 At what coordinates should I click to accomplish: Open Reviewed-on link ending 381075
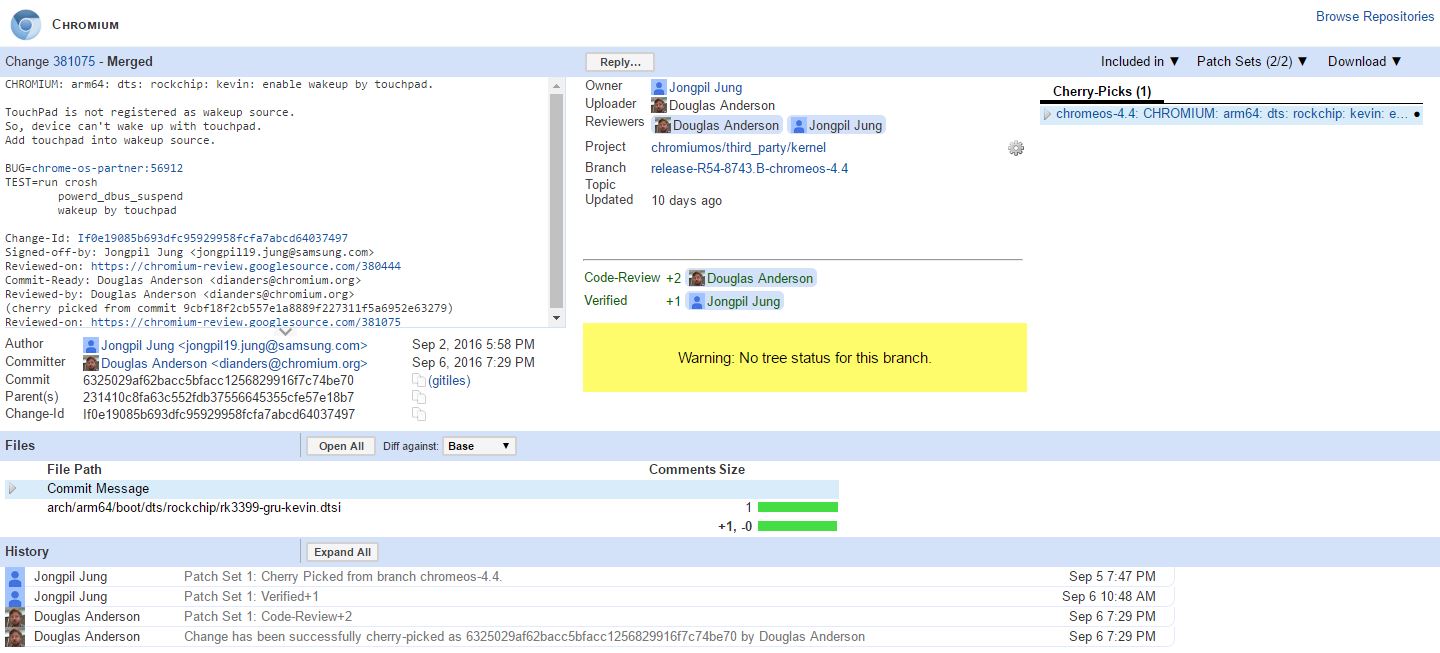pyautogui.click(x=246, y=322)
